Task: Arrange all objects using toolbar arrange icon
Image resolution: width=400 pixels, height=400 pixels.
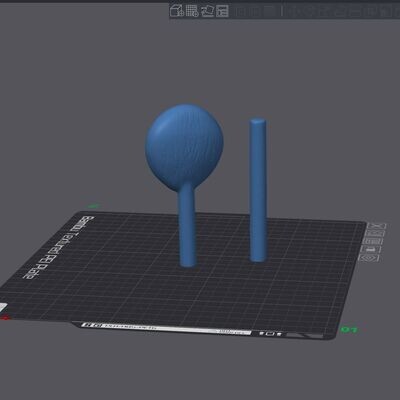Action: pos(222,11)
